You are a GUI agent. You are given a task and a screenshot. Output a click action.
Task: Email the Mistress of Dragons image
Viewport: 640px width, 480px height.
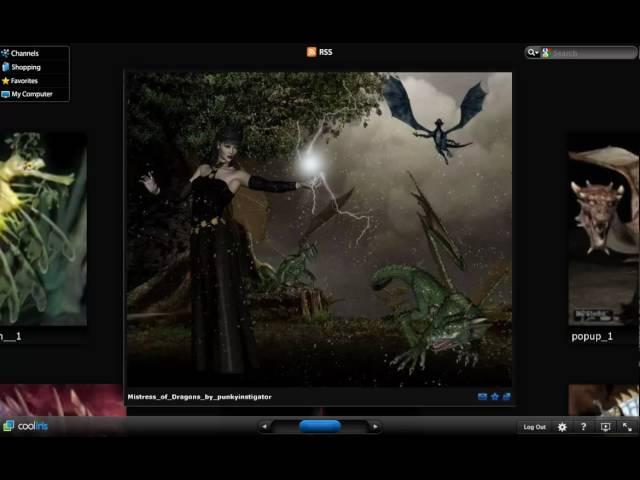(x=482, y=396)
